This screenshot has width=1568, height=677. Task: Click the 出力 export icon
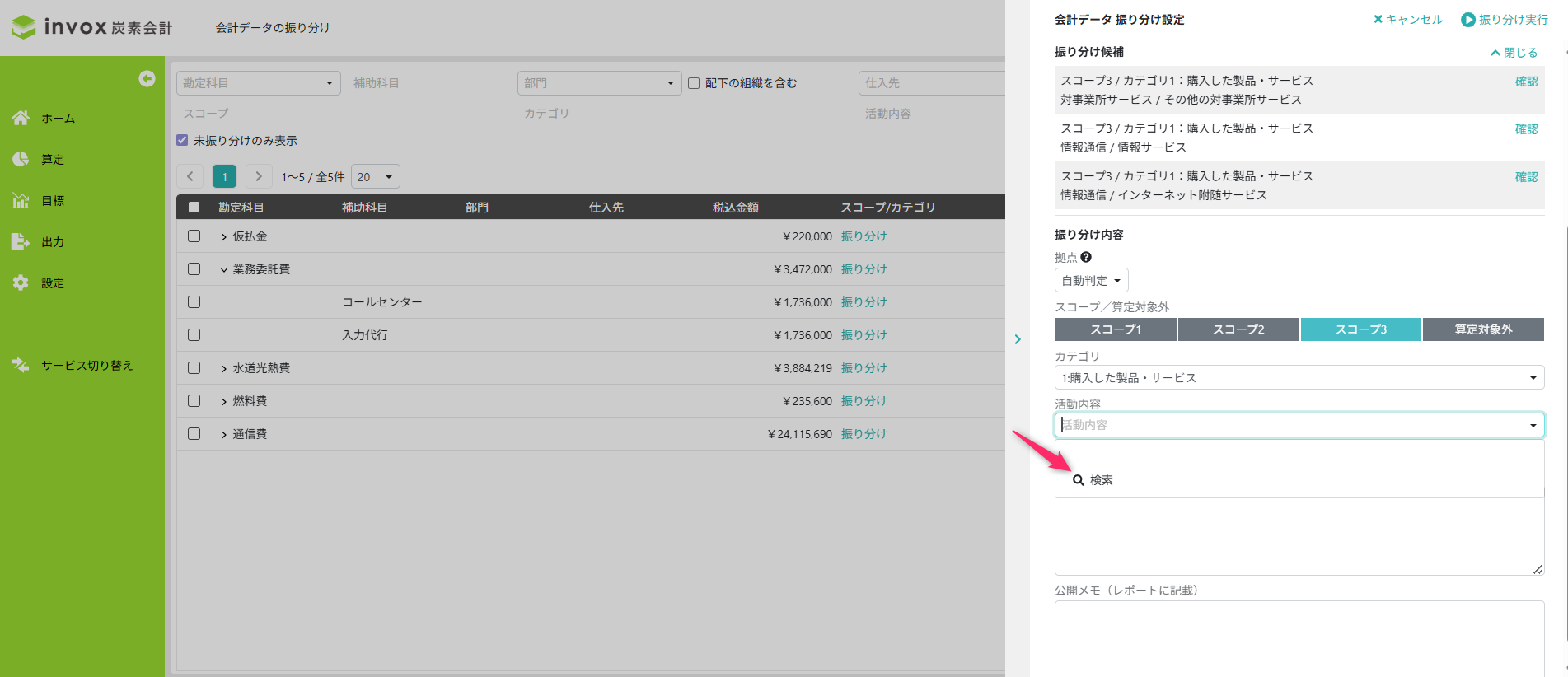(x=21, y=241)
